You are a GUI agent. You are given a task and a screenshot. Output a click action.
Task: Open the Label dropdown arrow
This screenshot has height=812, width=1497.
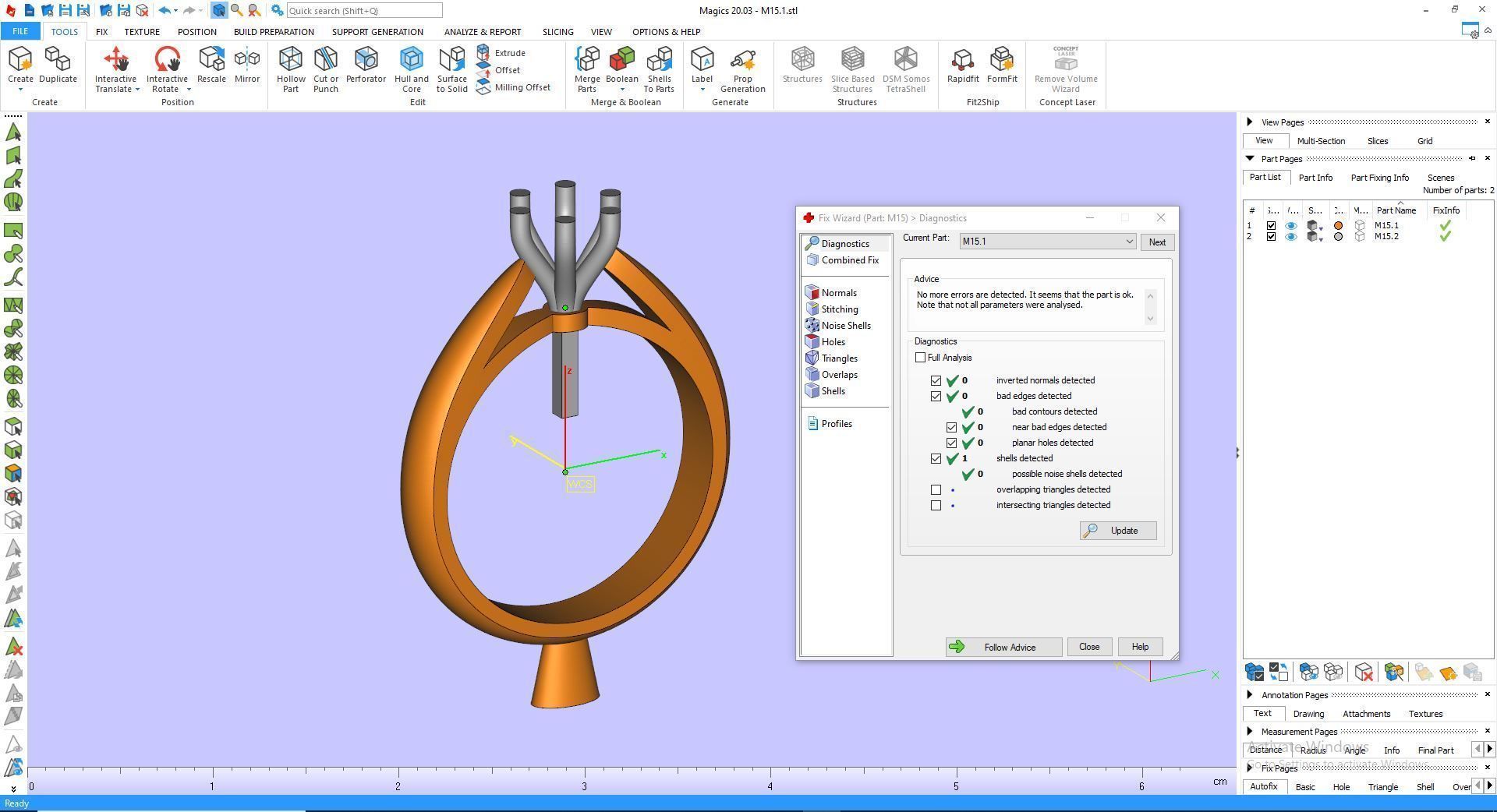coord(702,90)
